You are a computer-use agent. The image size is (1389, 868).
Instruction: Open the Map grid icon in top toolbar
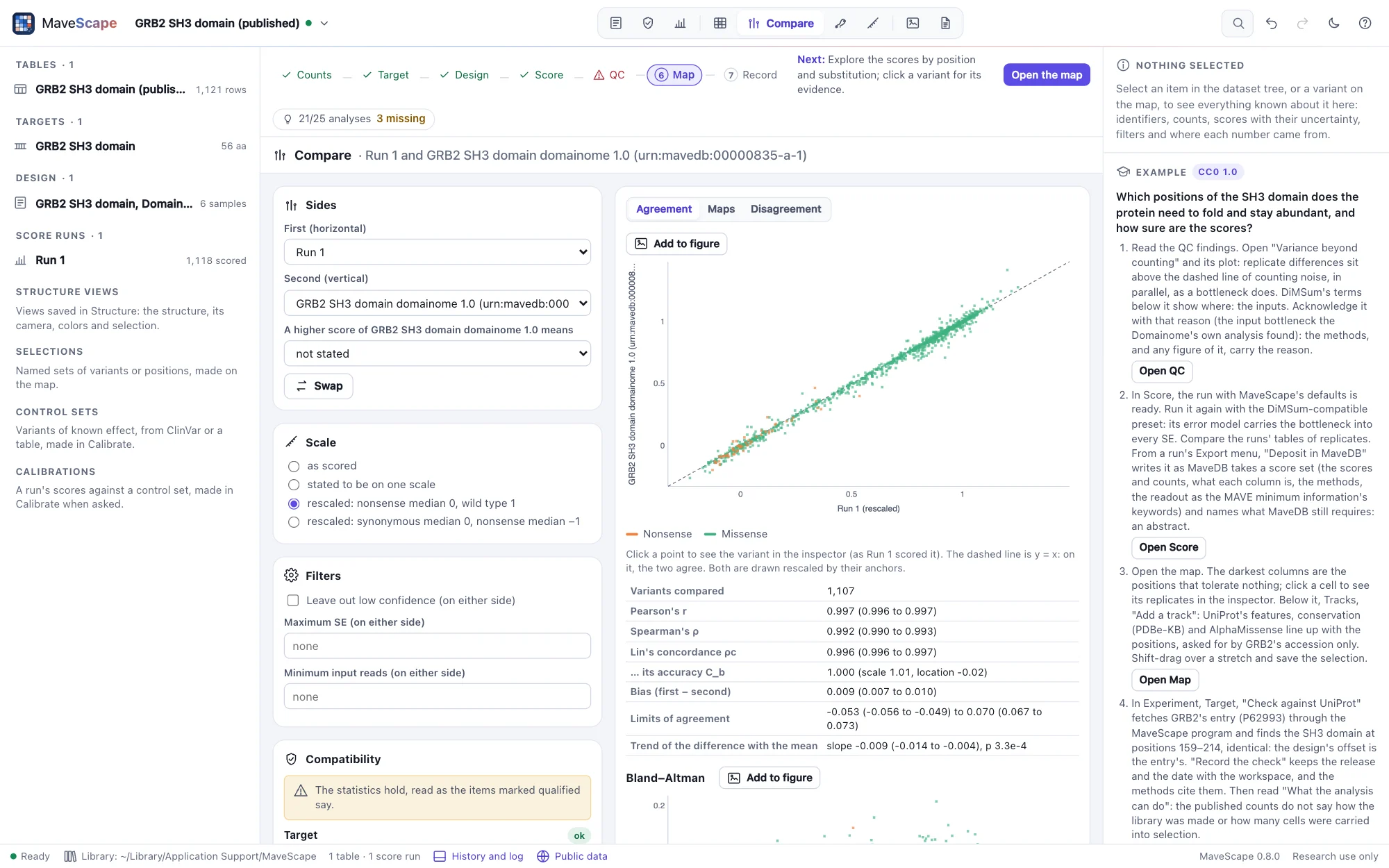(720, 23)
